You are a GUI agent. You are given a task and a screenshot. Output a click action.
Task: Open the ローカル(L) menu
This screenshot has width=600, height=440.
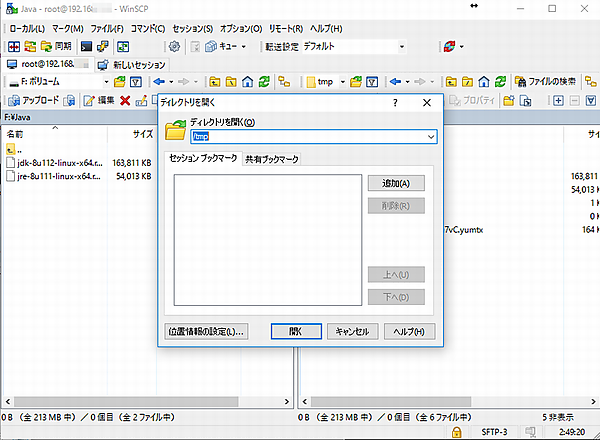click(x=27, y=29)
